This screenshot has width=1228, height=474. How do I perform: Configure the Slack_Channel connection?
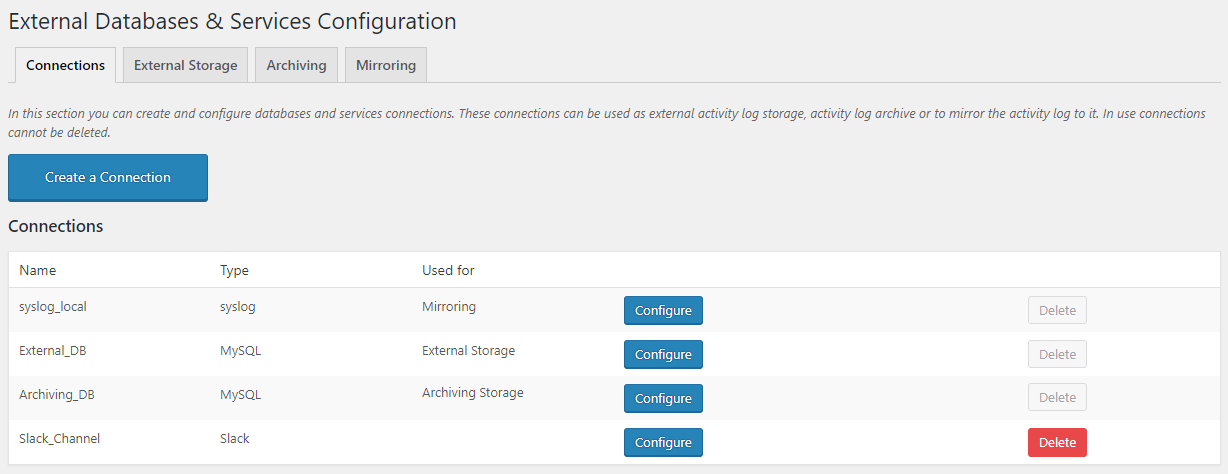[x=663, y=442]
